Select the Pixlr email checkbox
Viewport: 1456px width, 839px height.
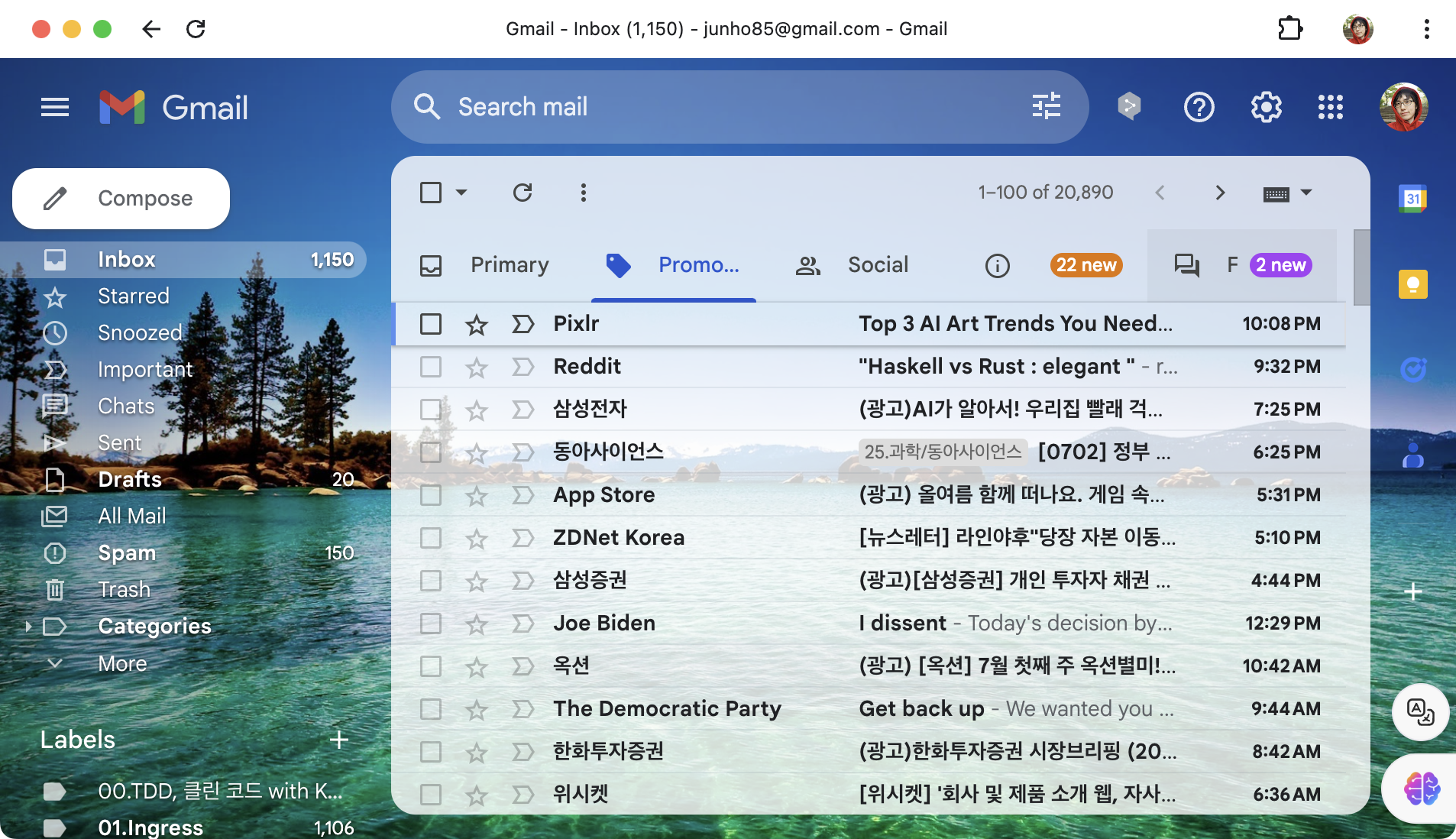click(431, 324)
